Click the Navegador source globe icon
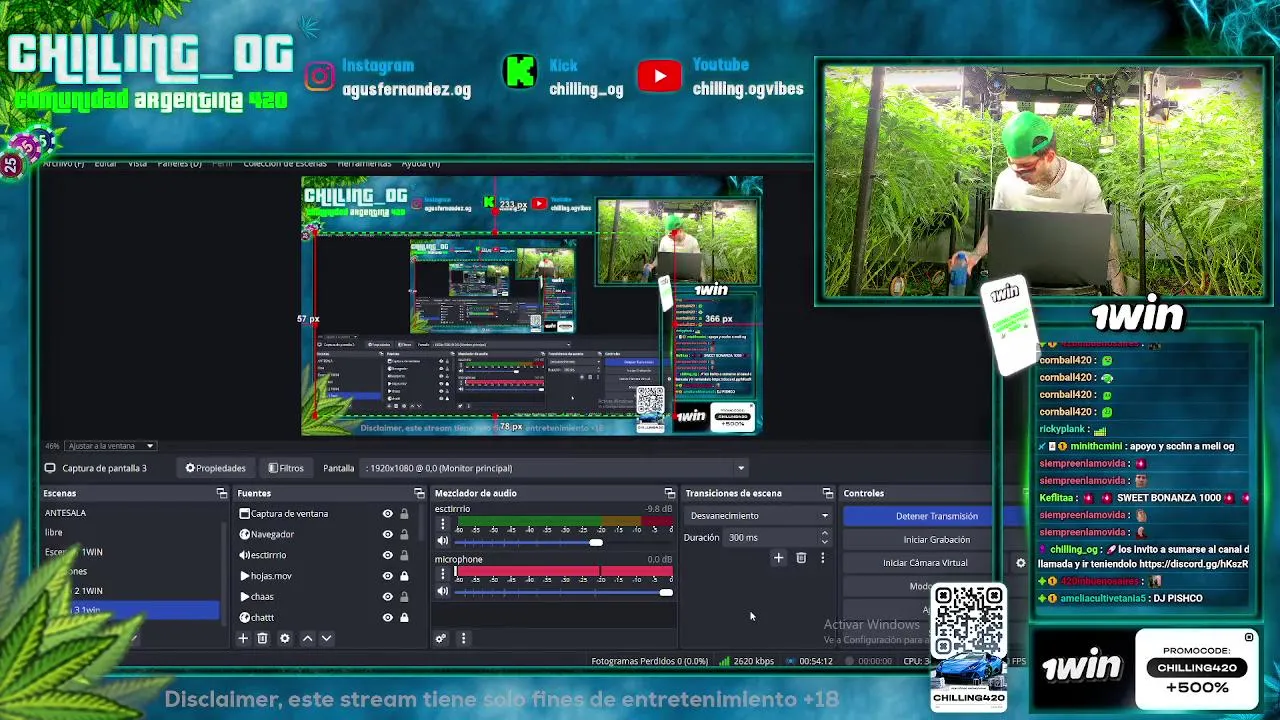The height and width of the screenshot is (720, 1280). pyautogui.click(x=244, y=534)
